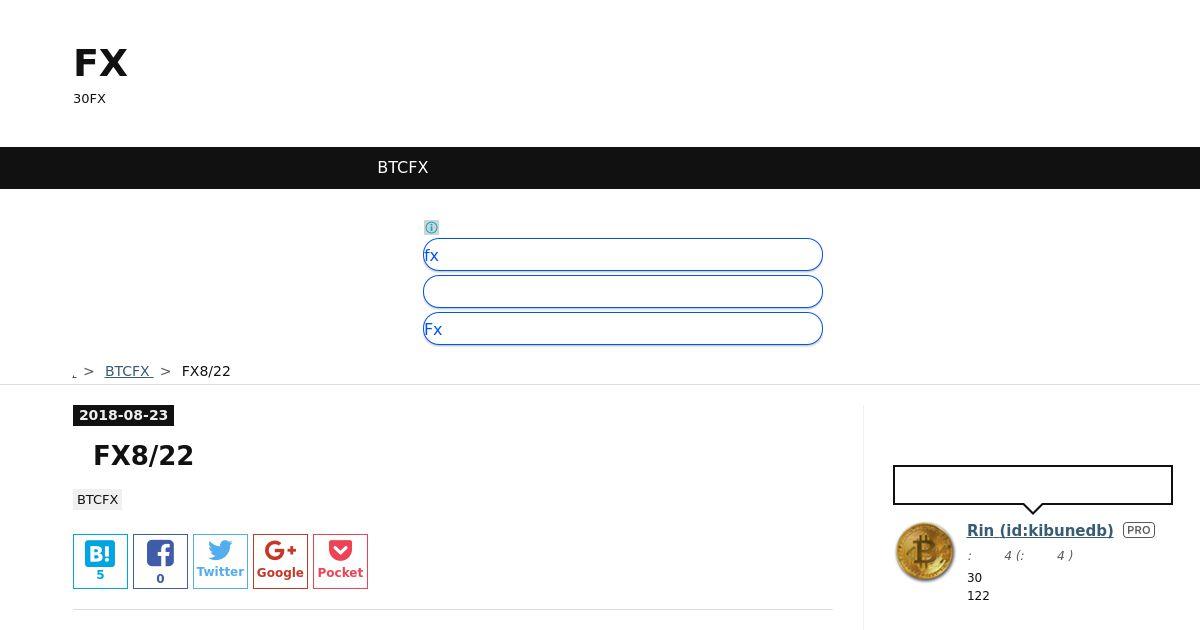Share the post on Facebook
Viewport: 1200px width, 630px height.
coord(160,561)
